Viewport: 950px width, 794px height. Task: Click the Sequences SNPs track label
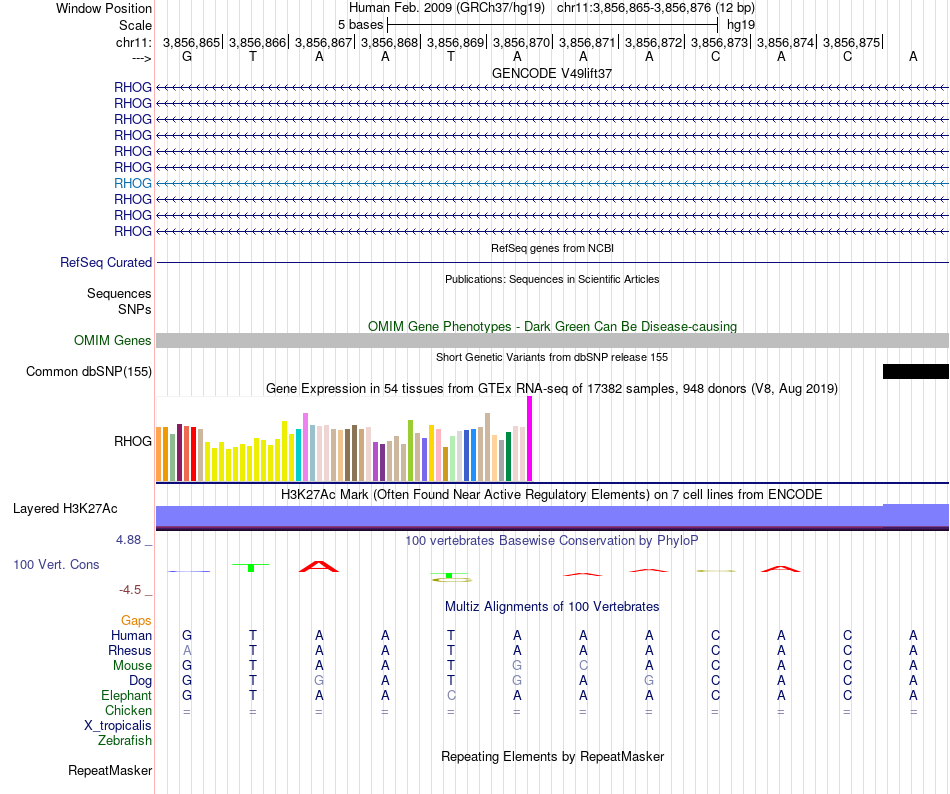click(x=119, y=301)
